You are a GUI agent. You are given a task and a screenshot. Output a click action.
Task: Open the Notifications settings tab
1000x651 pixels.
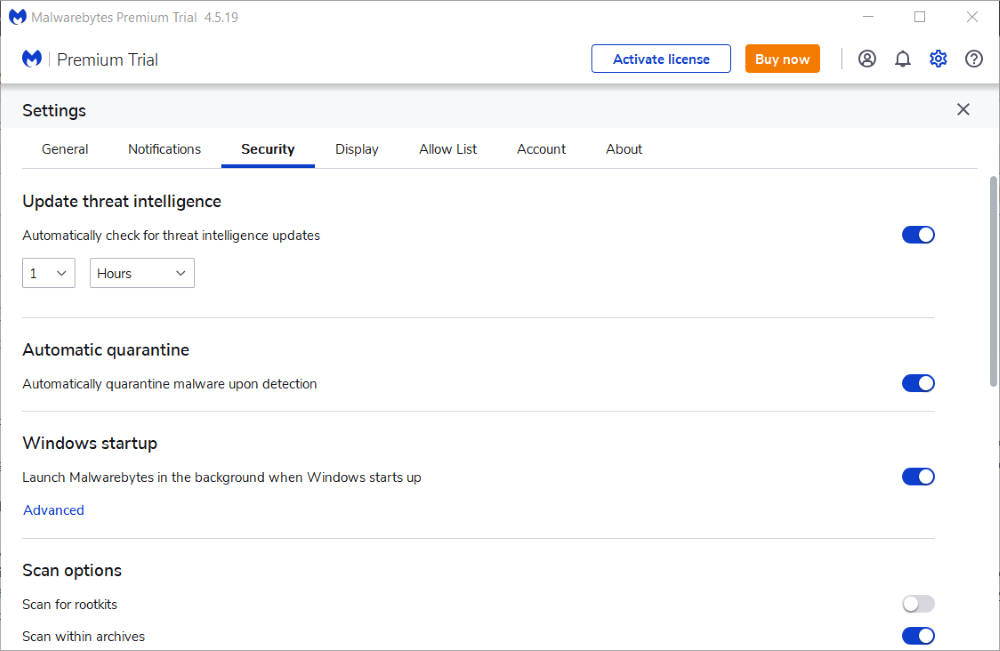point(164,149)
